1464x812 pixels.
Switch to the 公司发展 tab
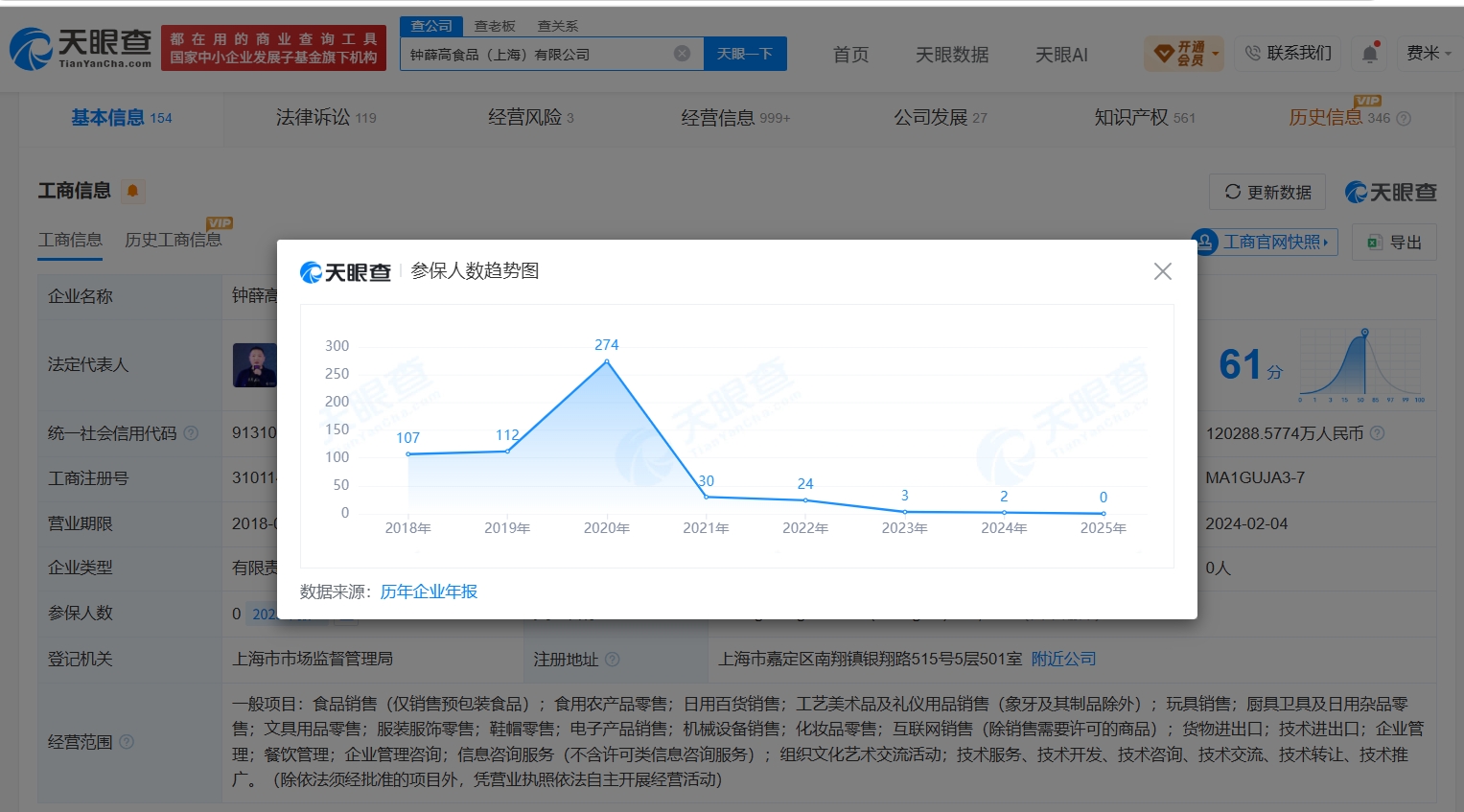pos(941,118)
